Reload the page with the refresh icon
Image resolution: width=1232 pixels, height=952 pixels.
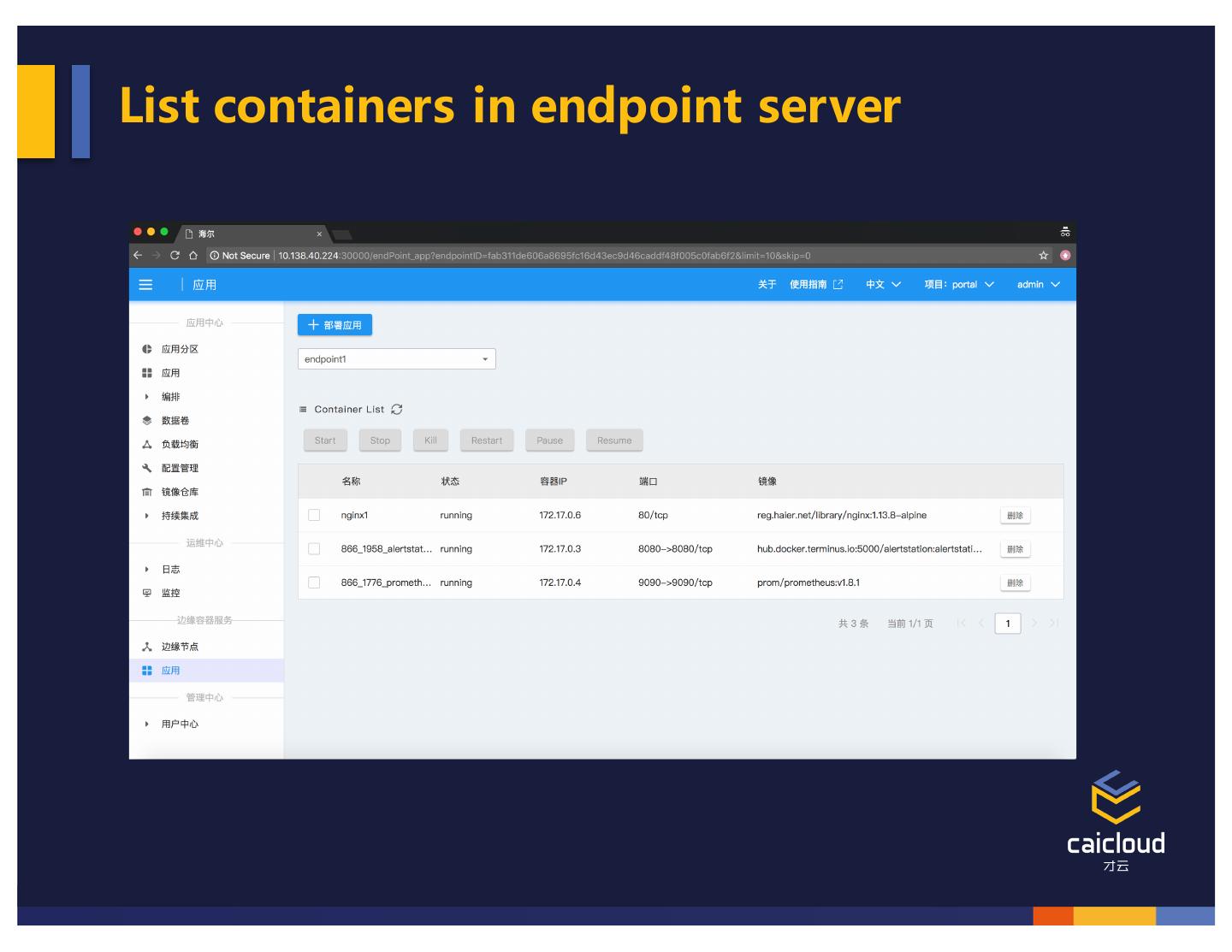click(x=175, y=256)
